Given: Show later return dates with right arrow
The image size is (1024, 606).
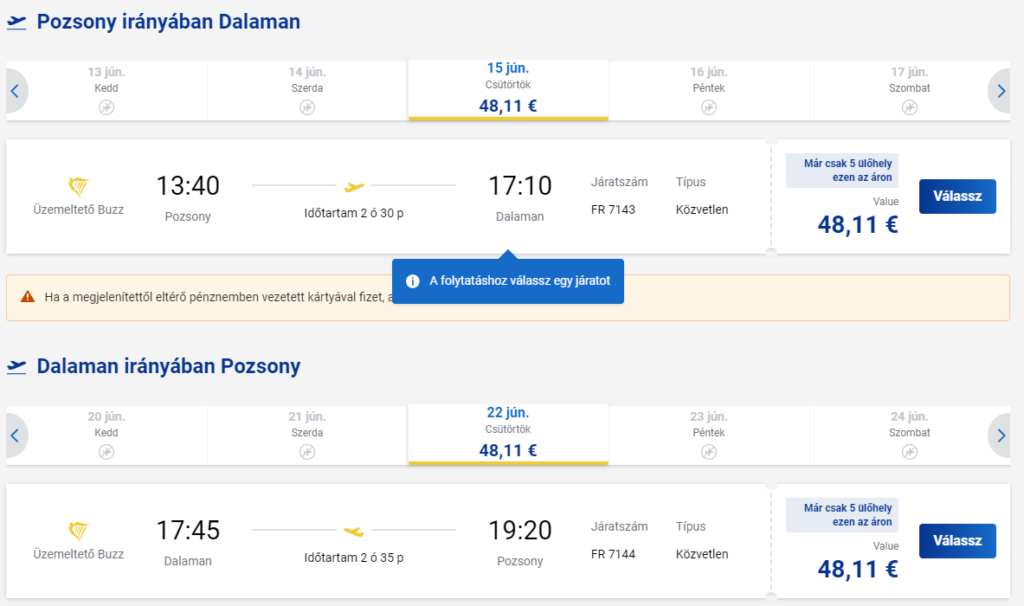Looking at the screenshot, I should tap(1000, 436).
